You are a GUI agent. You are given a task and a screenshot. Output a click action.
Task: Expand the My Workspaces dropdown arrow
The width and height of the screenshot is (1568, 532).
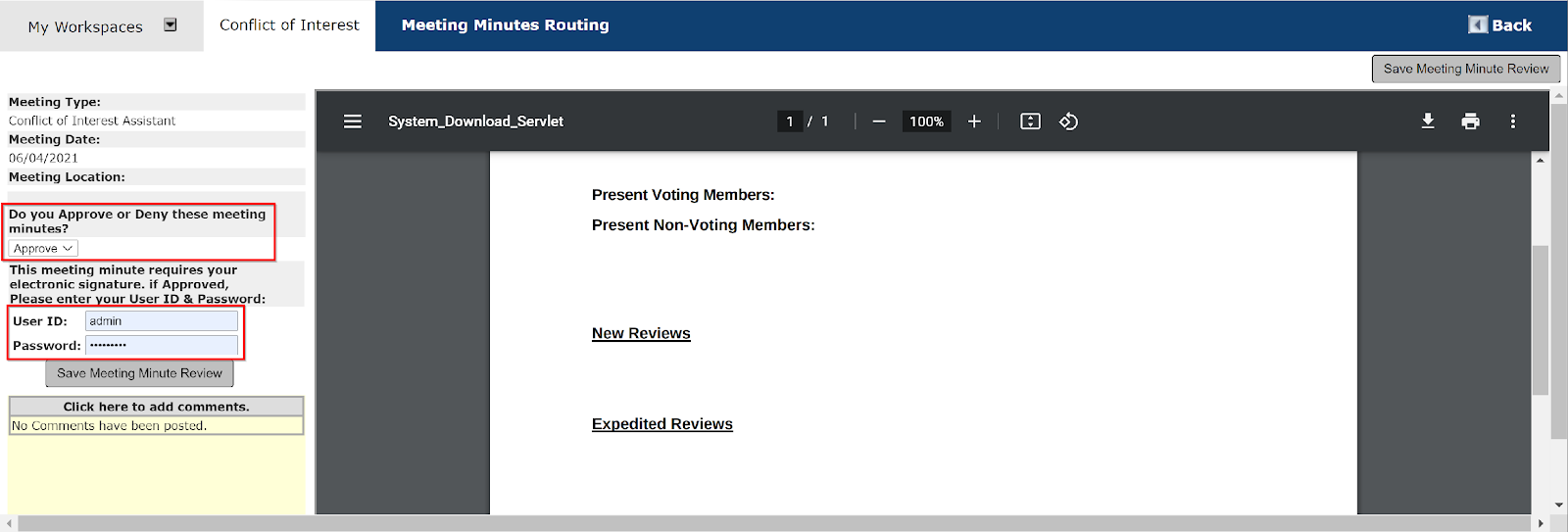click(171, 25)
